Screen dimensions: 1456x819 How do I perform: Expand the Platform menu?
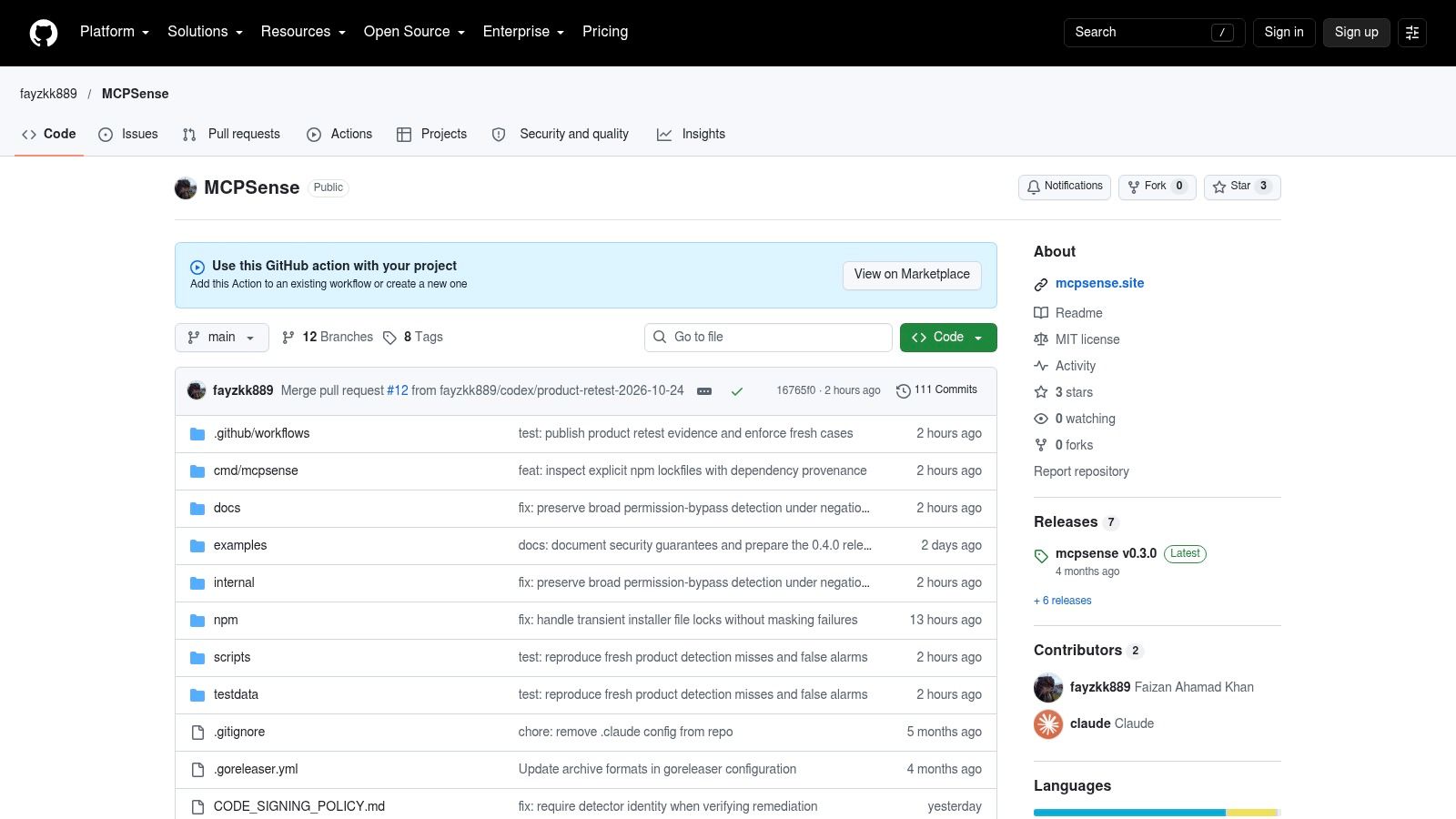point(115,32)
